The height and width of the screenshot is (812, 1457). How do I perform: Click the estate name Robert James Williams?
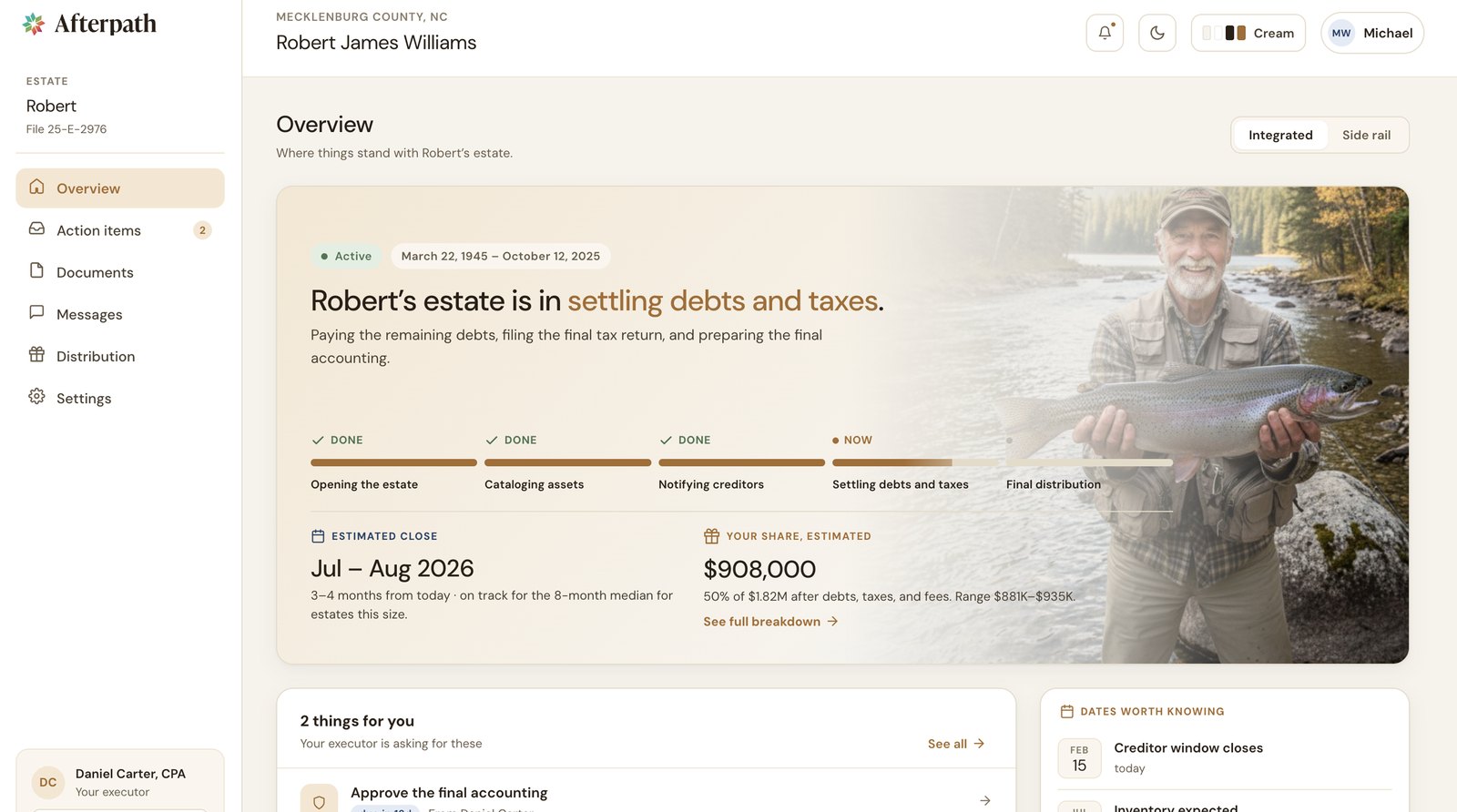tap(376, 43)
